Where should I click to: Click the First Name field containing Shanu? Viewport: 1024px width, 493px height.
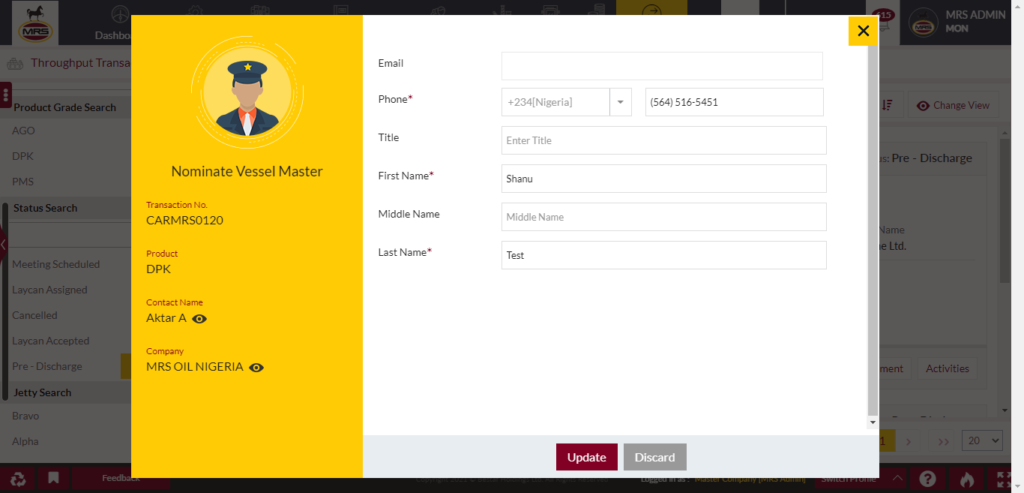point(664,178)
